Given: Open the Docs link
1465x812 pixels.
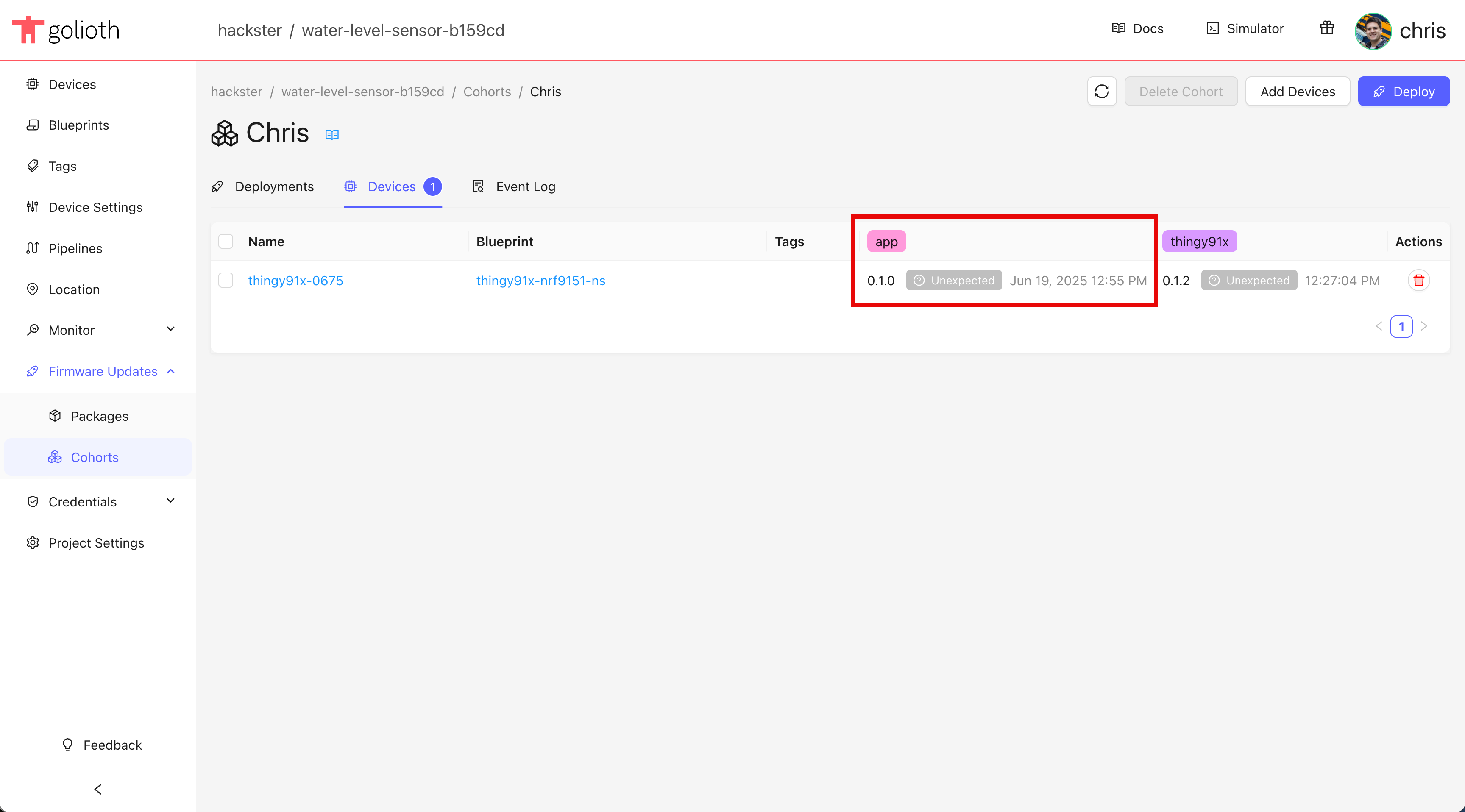Looking at the screenshot, I should (1137, 28).
